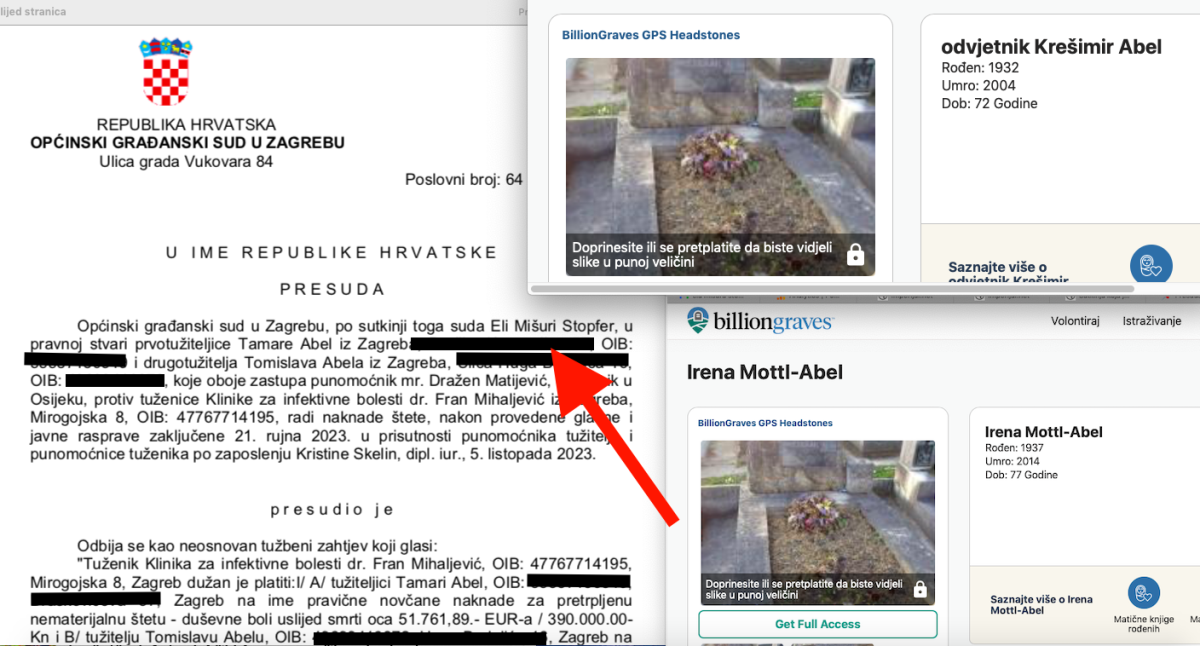Open the Istraživanje menu
This screenshot has height=646, width=1200.
pos(1152,321)
